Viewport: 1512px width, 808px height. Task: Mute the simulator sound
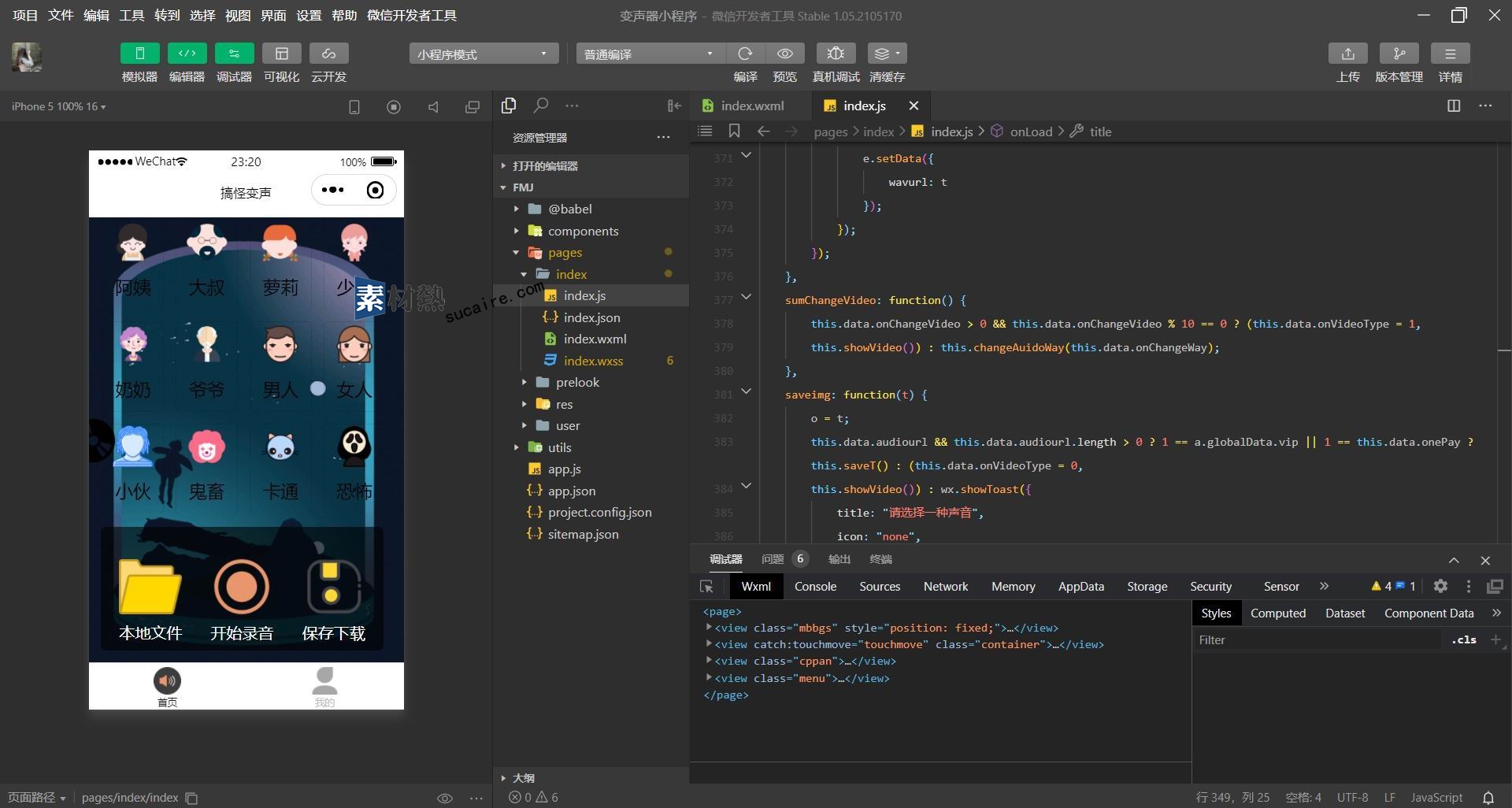(433, 106)
